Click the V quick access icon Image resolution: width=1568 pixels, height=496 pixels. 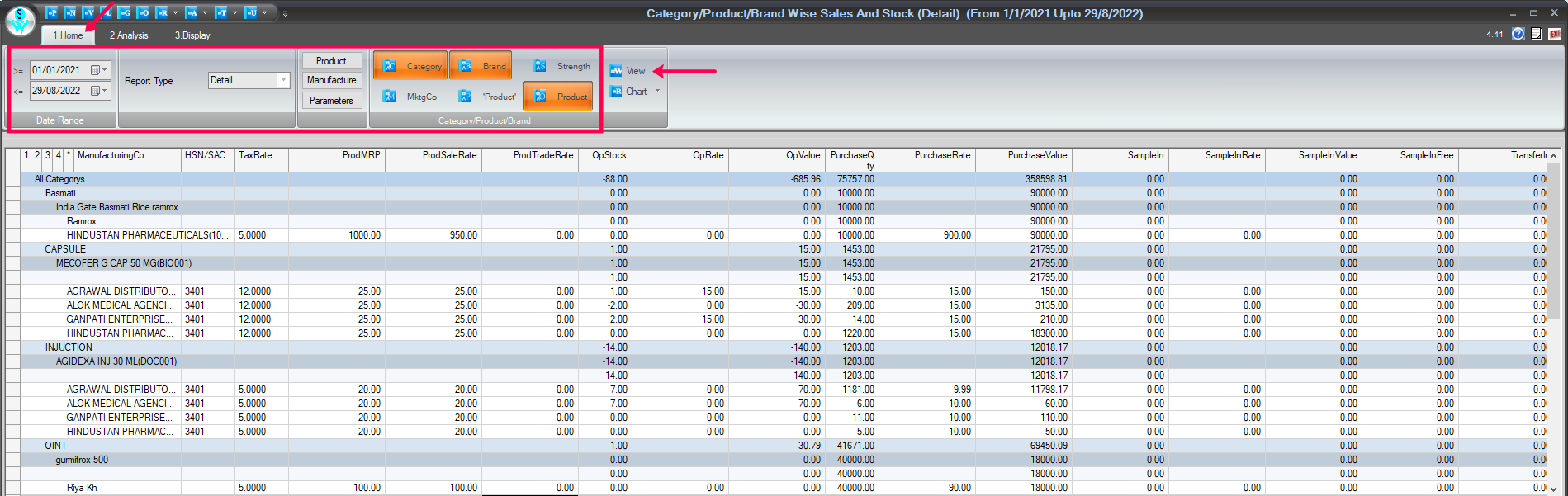(x=88, y=12)
